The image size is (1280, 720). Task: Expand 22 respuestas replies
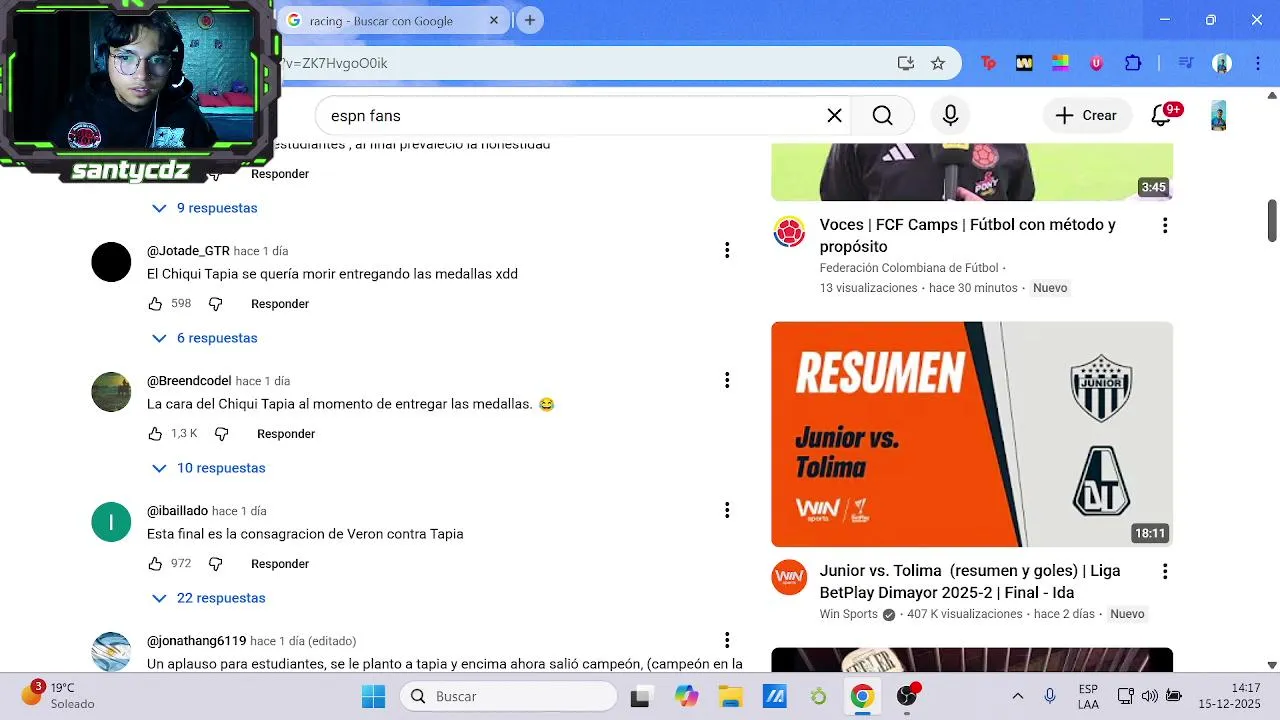[x=208, y=598]
